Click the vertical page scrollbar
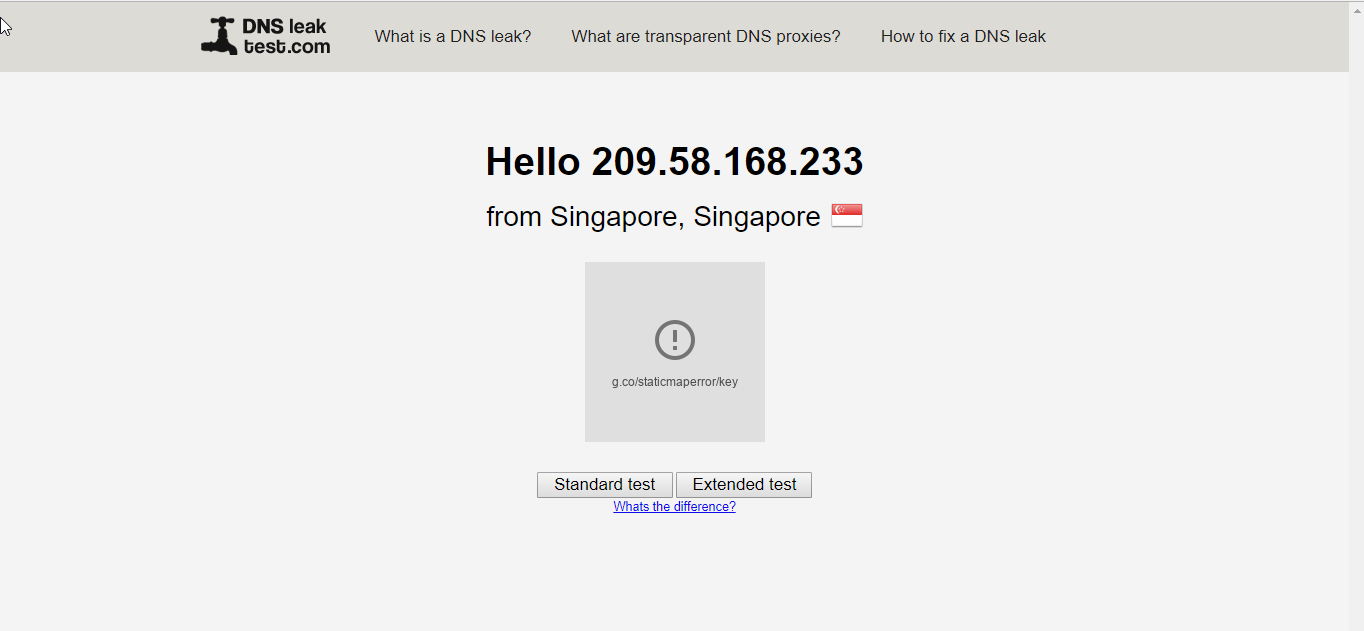This screenshot has height=631, width=1364. pos(1356,316)
